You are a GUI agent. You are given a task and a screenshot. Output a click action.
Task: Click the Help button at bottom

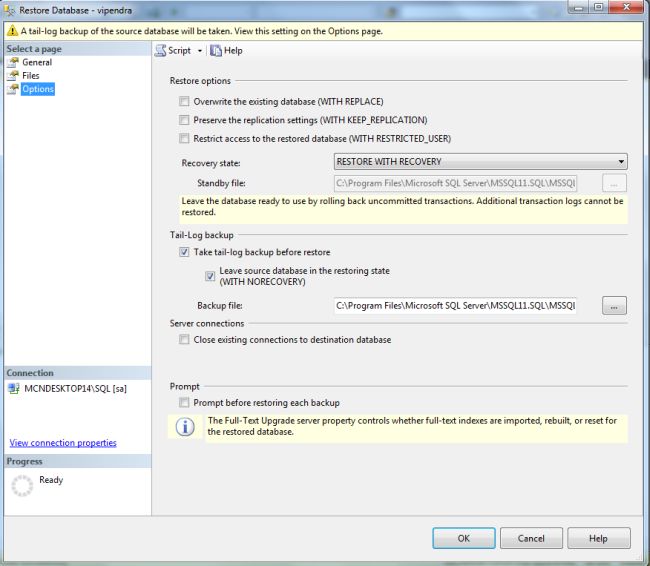click(x=599, y=538)
